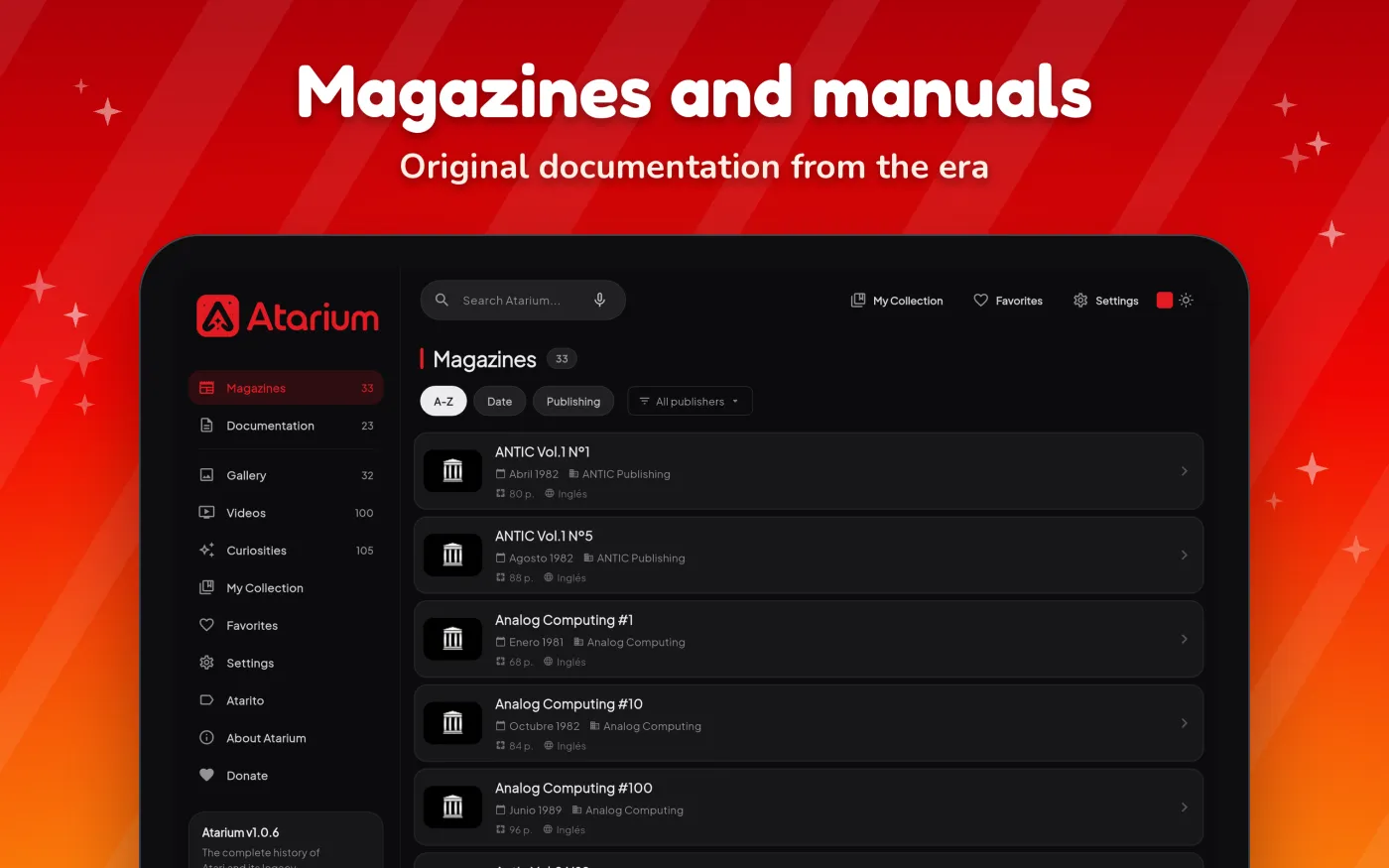Click the Videos play icon in sidebar

[x=206, y=513]
